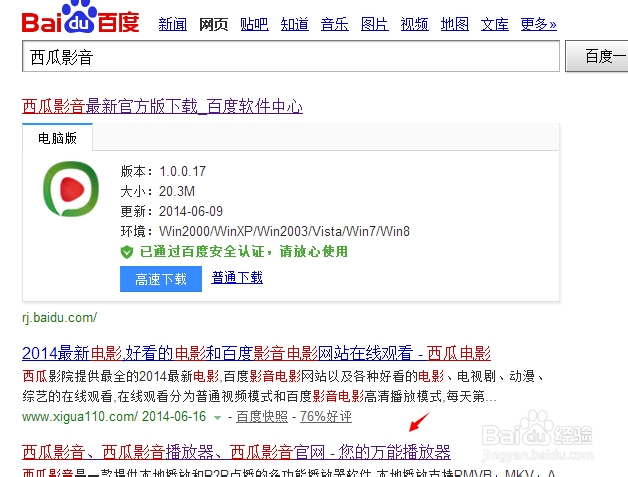Open the 百度快照 cached link
628x477 pixels.
click(262, 417)
